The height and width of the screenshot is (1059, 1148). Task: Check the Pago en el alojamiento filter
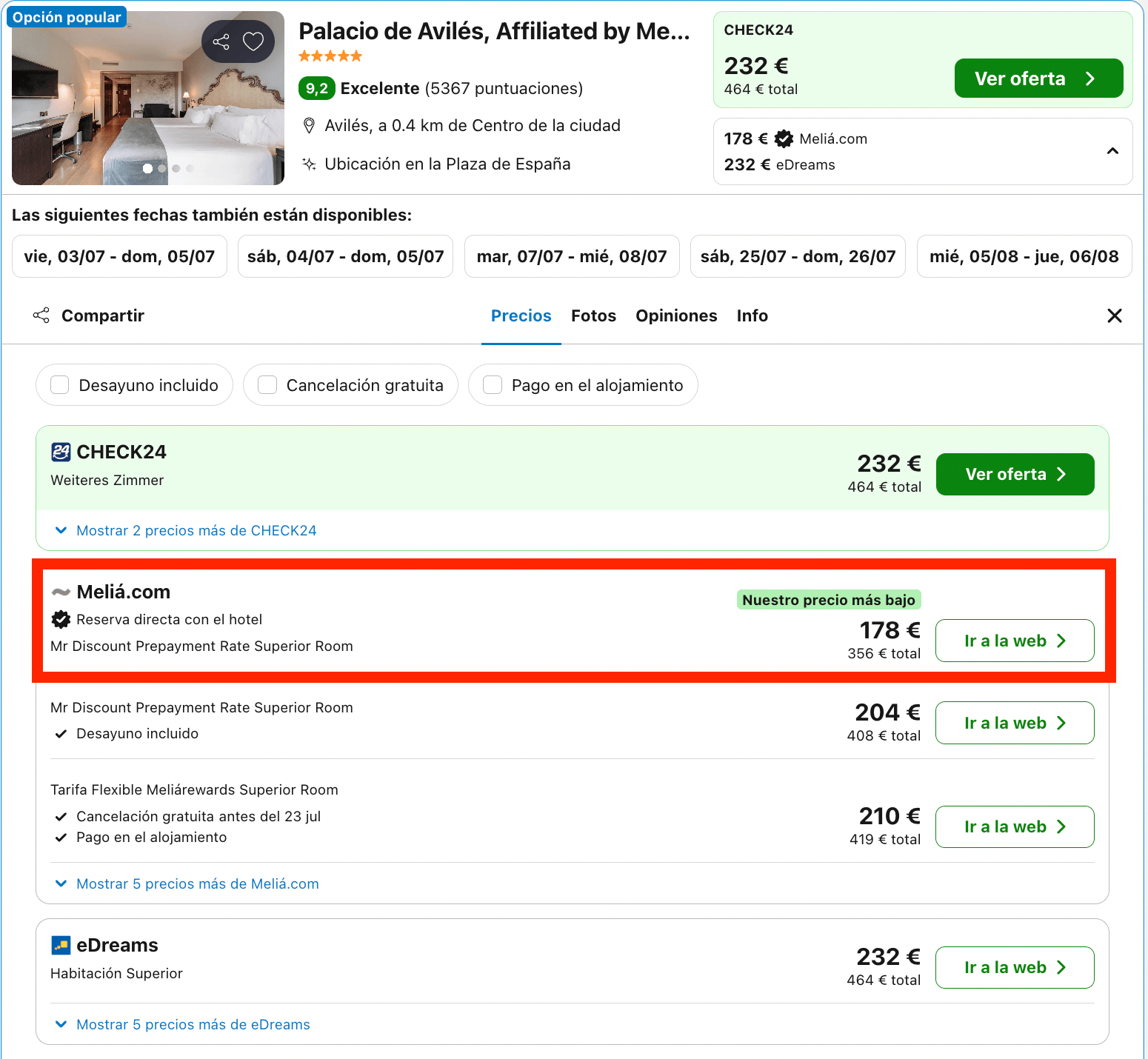tap(493, 385)
